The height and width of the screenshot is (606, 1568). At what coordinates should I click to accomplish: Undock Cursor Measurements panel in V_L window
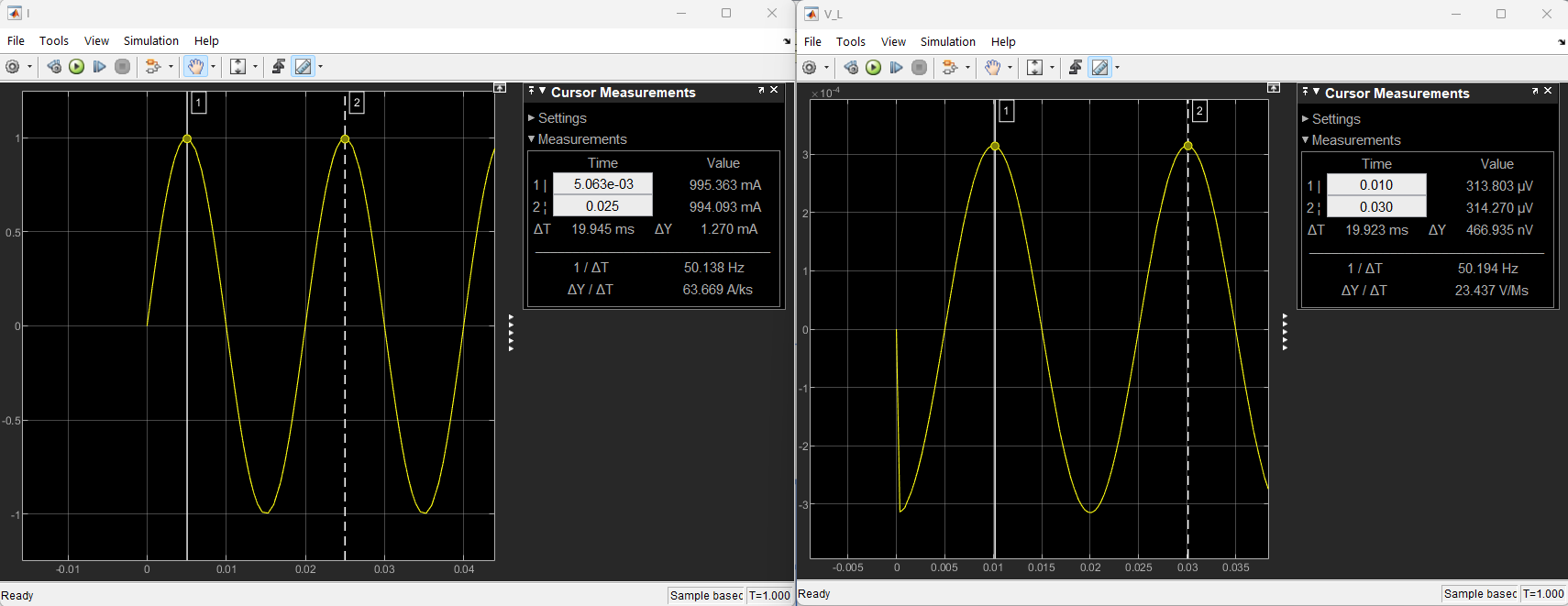pyautogui.click(x=1535, y=91)
